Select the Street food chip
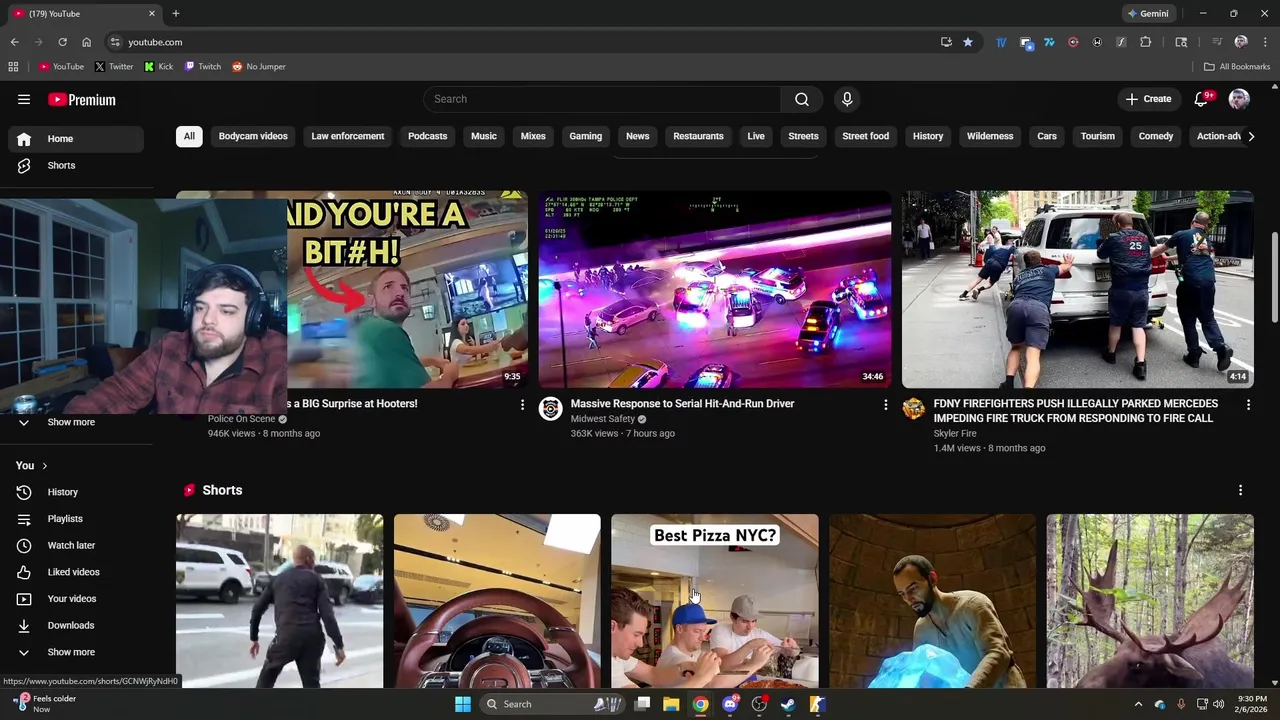Image resolution: width=1280 pixels, height=720 pixels. [x=865, y=136]
